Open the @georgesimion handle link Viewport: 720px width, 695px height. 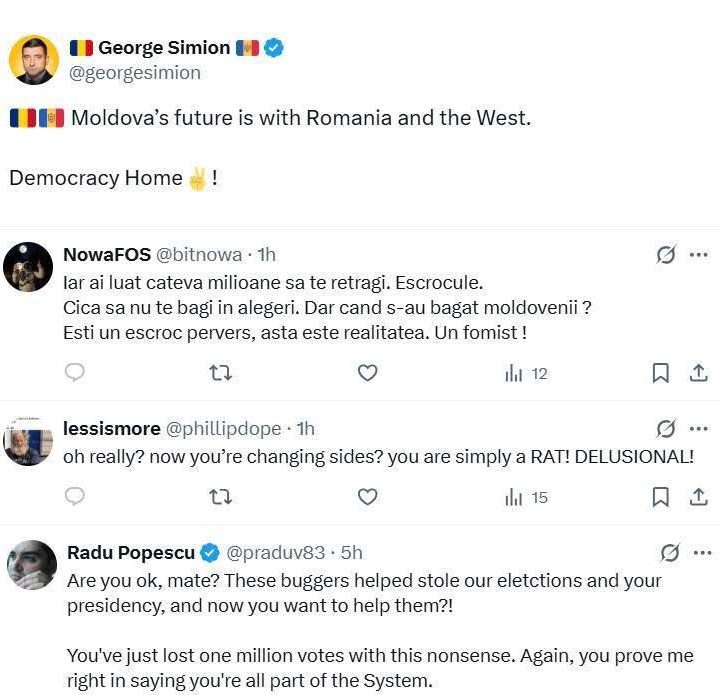pyautogui.click(x=134, y=72)
